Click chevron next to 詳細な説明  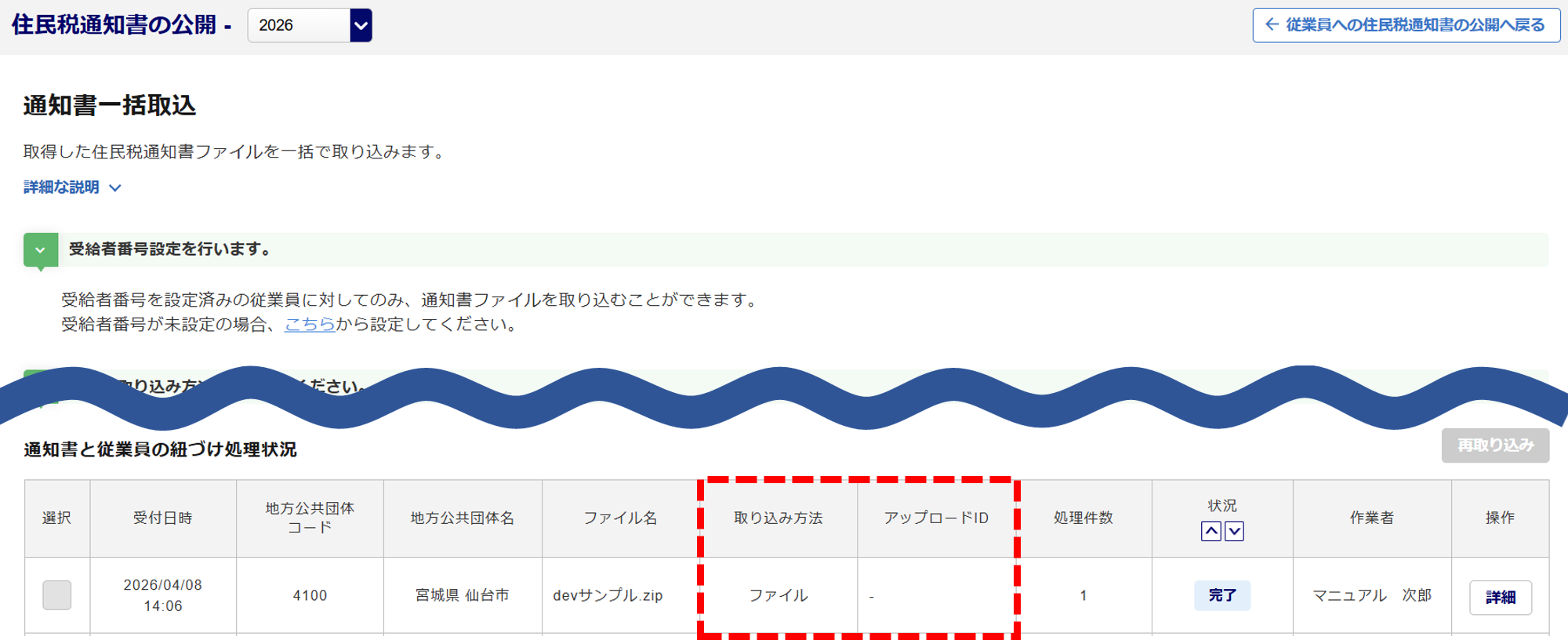pos(115,188)
